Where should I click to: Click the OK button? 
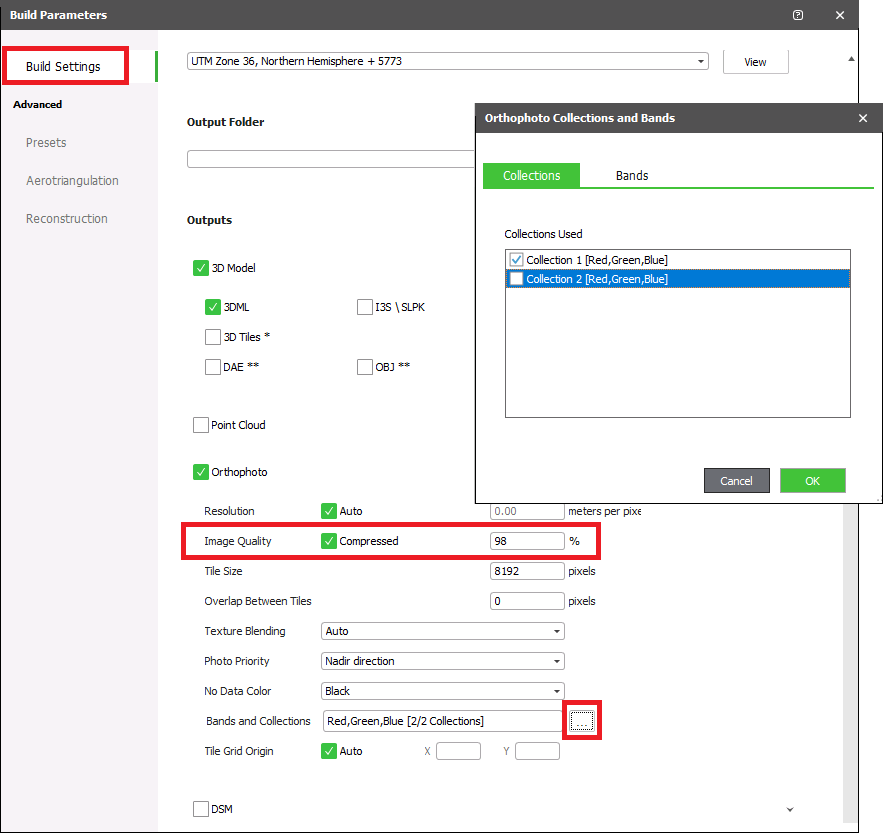(x=812, y=481)
